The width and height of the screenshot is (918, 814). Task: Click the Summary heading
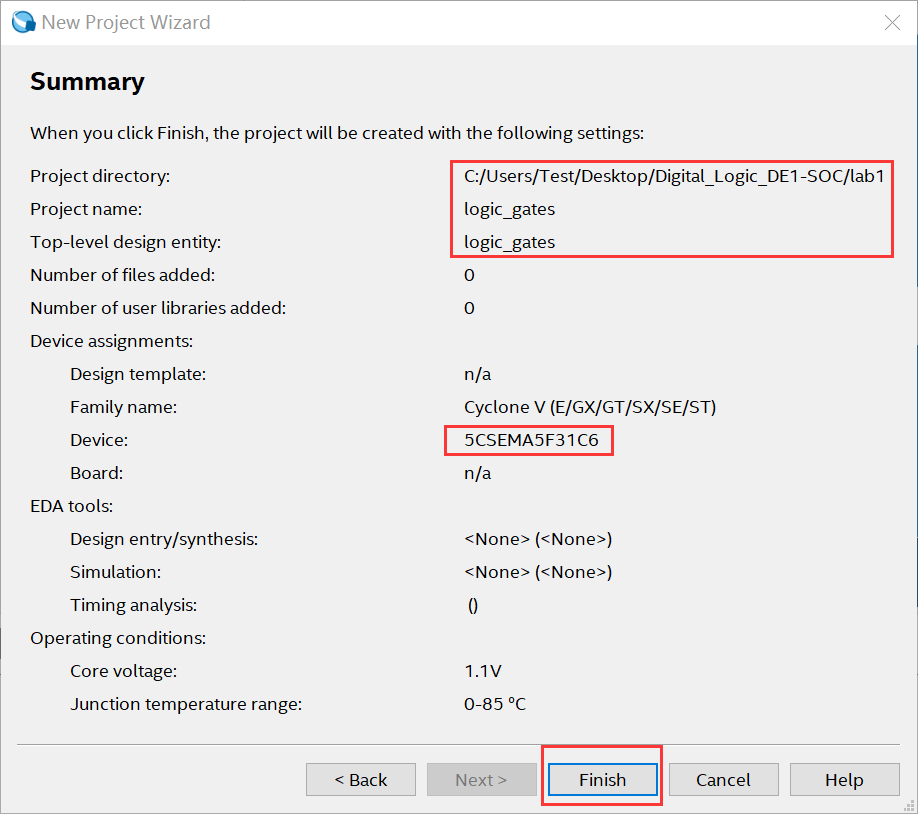tap(87, 81)
